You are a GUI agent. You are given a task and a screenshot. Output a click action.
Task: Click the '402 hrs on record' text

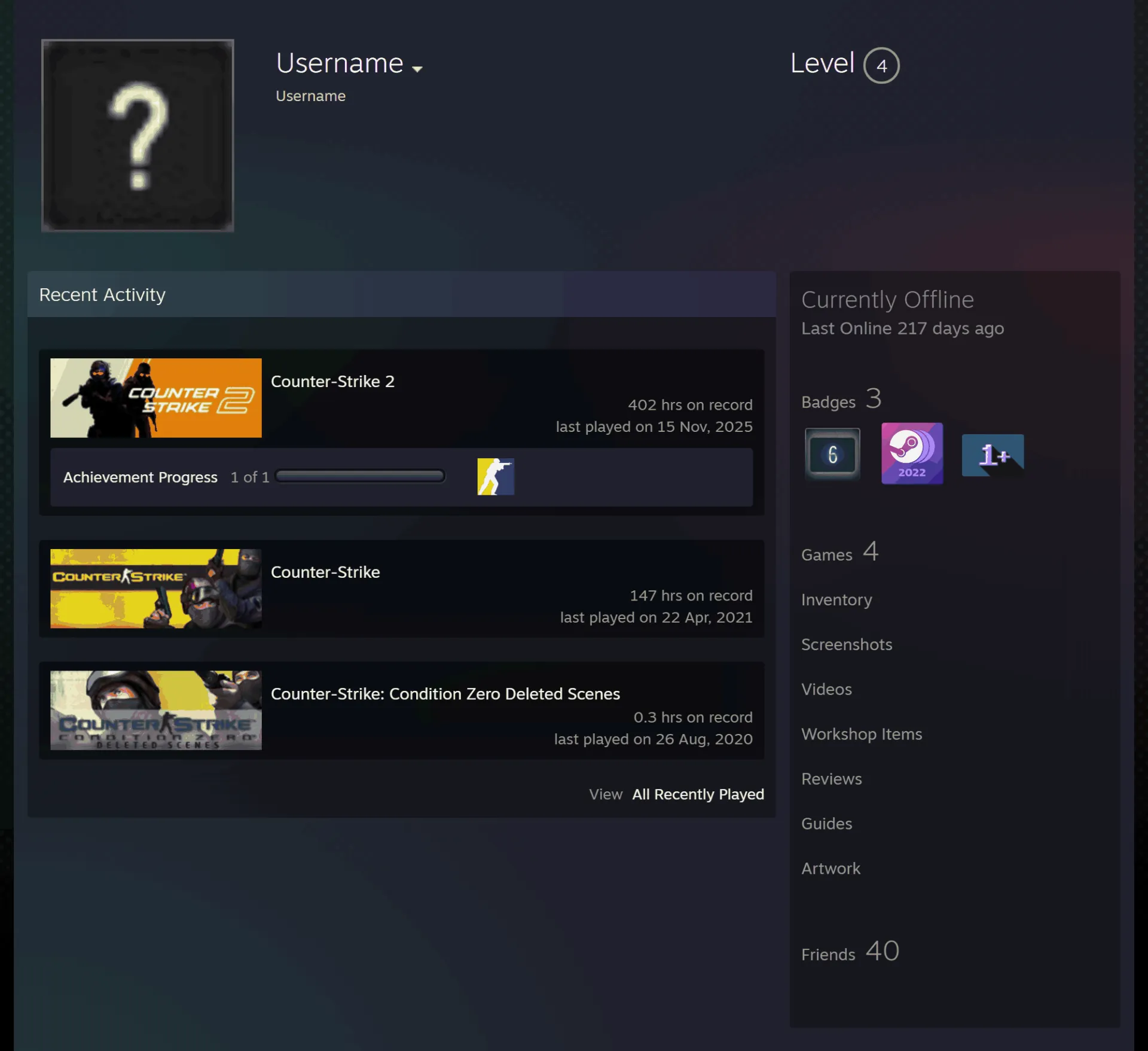click(x=690, y=405)
